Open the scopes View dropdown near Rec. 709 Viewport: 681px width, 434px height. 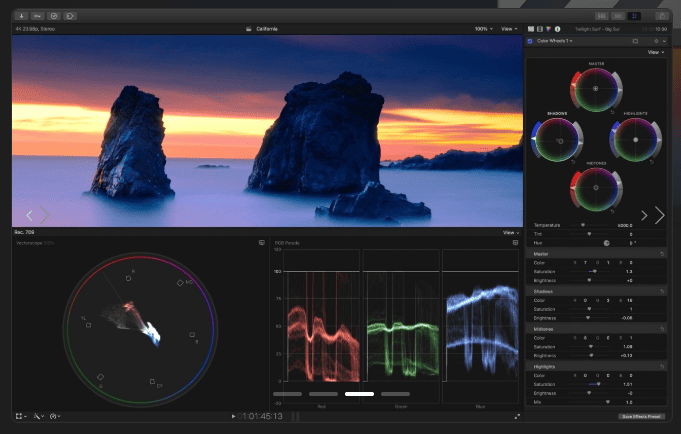[511, 233]
